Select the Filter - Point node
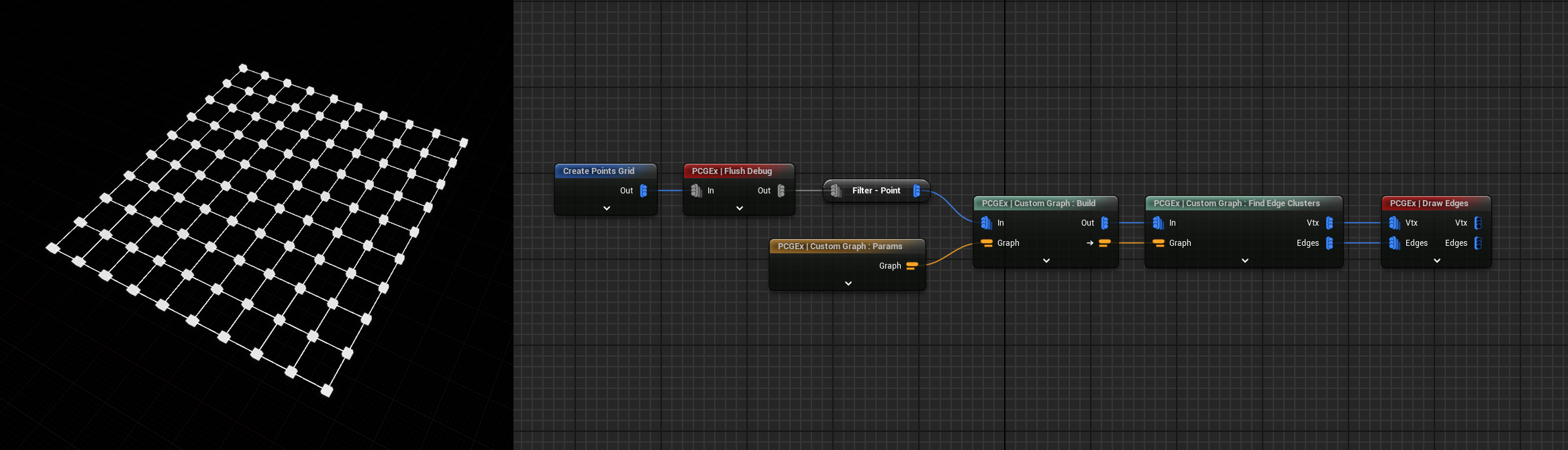The width and height of the screenshot is (1568, 450). pos(875,191)
